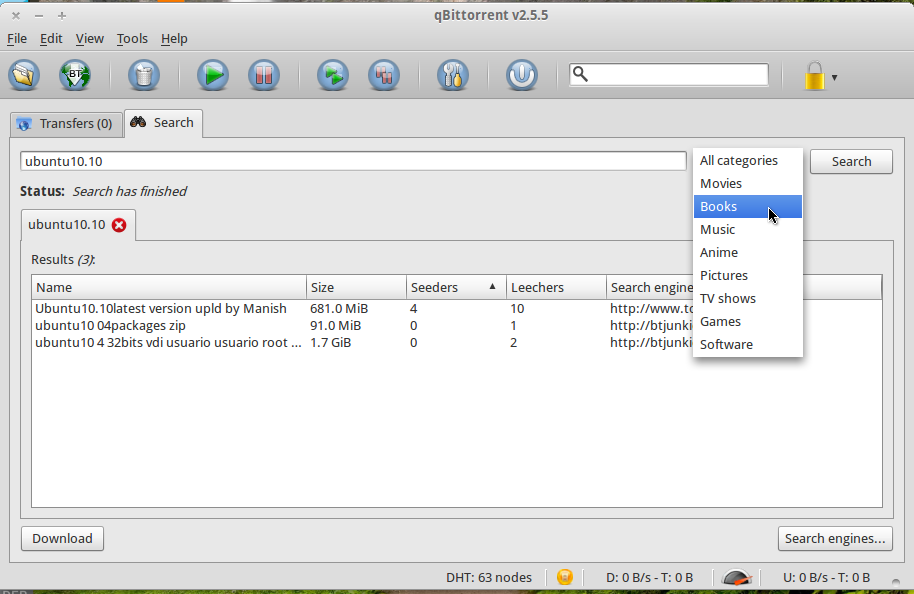Sort results by the Leechers column
The width and height of the screenshot is (914, 594).
[x=557, y=287]
